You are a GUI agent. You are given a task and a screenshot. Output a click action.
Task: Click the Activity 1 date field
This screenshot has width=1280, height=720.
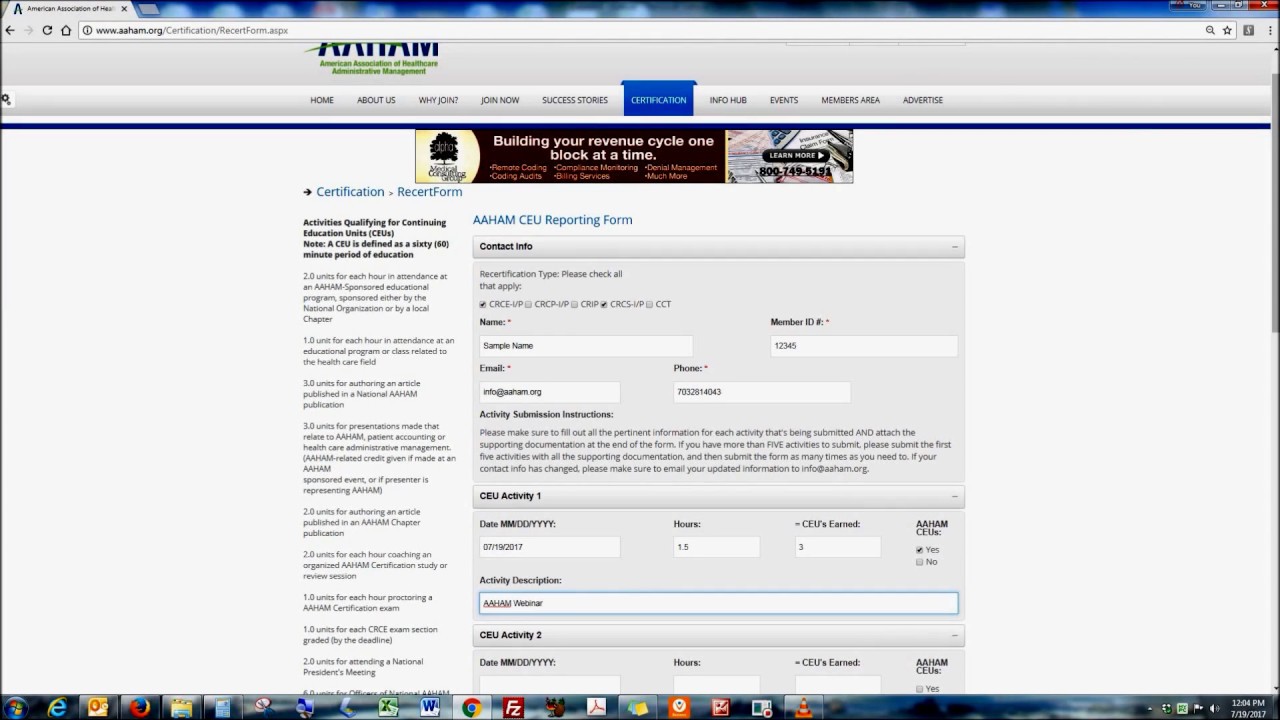click(x=549, y=547)
